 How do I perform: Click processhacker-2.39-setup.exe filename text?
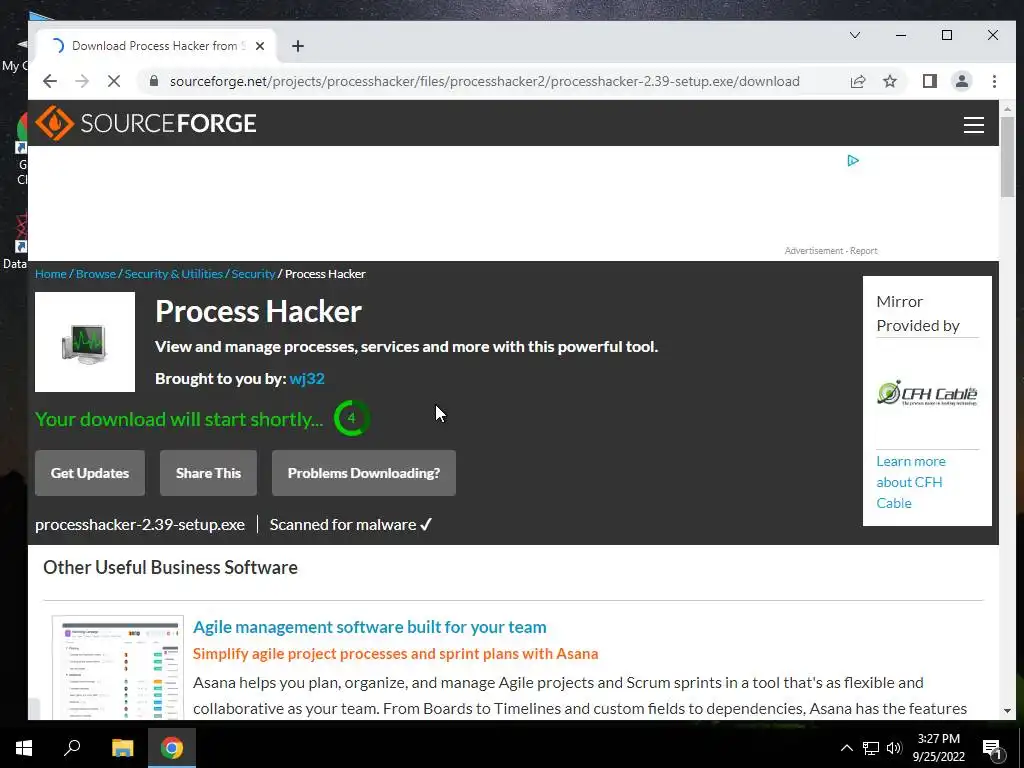point(140,524)
